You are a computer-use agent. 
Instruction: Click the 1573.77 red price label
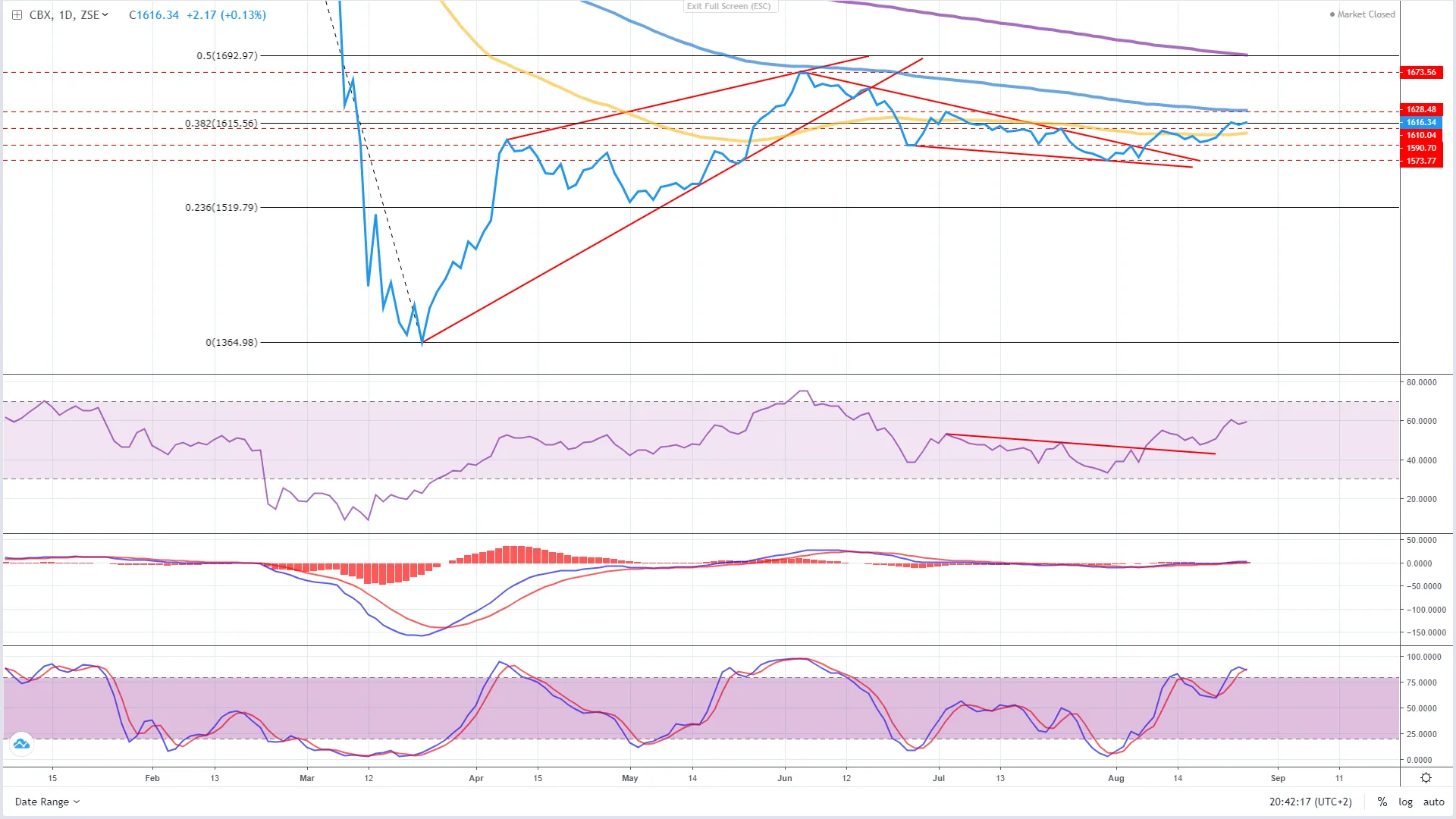[1421, 161]
